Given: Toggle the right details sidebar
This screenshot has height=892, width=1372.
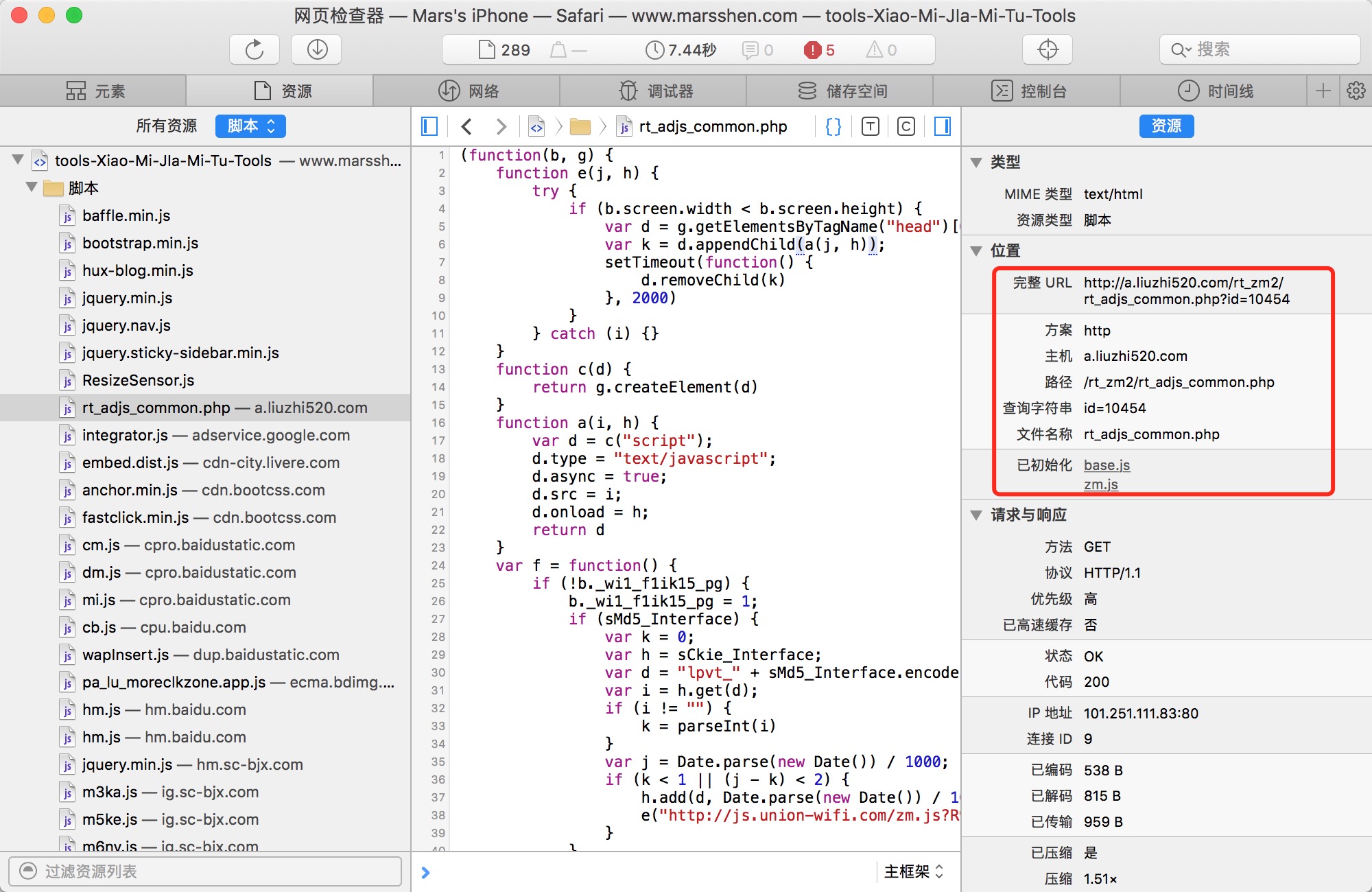Looking at the screenshot, I should point(943,126).
